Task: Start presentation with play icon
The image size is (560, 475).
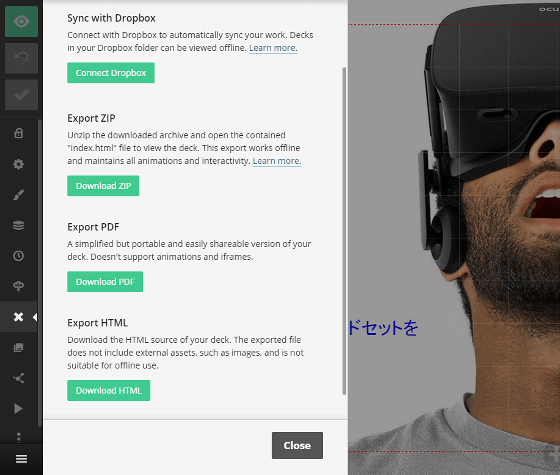Action: [x=19, y=409]
